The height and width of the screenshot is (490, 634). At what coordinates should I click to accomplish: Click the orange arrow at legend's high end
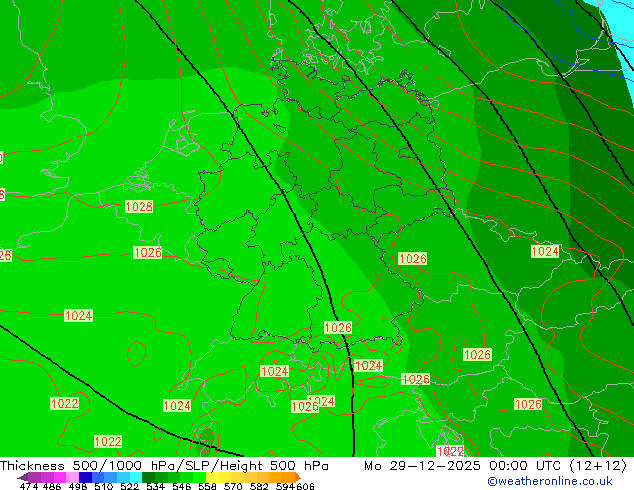(298, 477)
